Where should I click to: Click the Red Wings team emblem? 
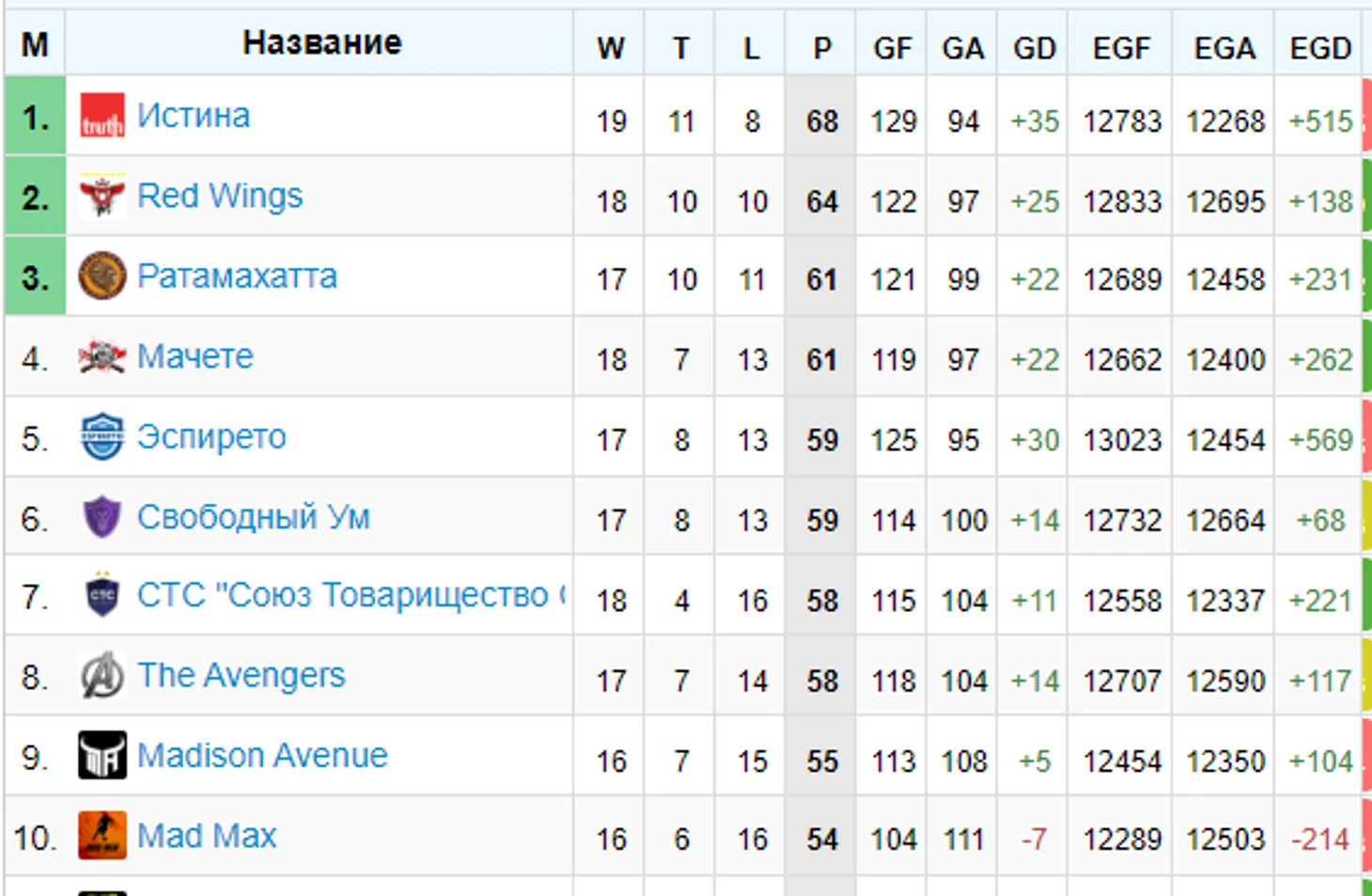pyautogui.click(x=101, y=196)
